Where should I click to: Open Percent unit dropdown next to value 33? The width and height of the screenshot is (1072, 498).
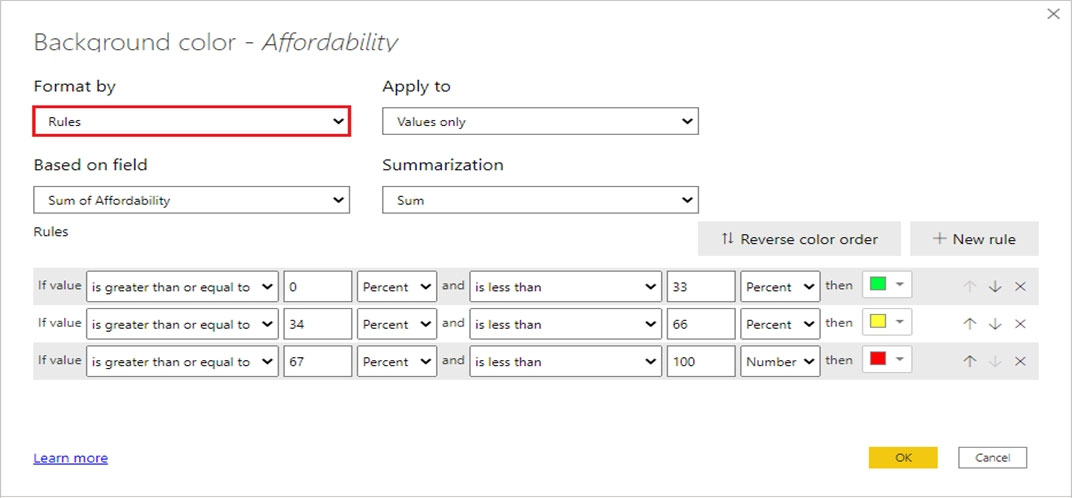(x=780, y=287)
